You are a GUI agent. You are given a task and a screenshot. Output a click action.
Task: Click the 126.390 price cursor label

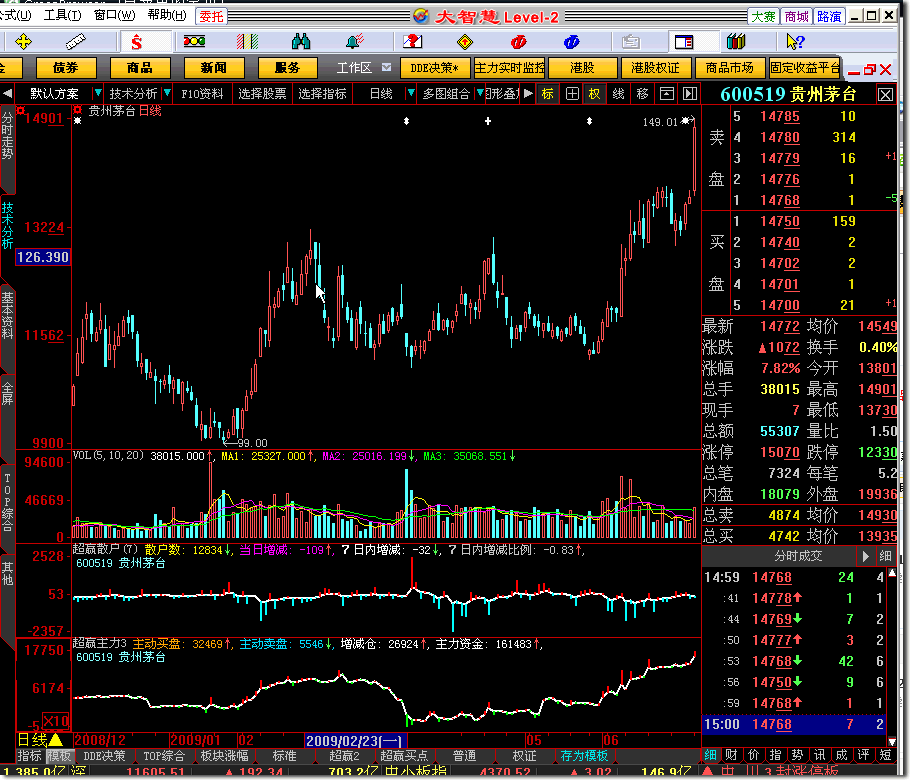point(43,257)
